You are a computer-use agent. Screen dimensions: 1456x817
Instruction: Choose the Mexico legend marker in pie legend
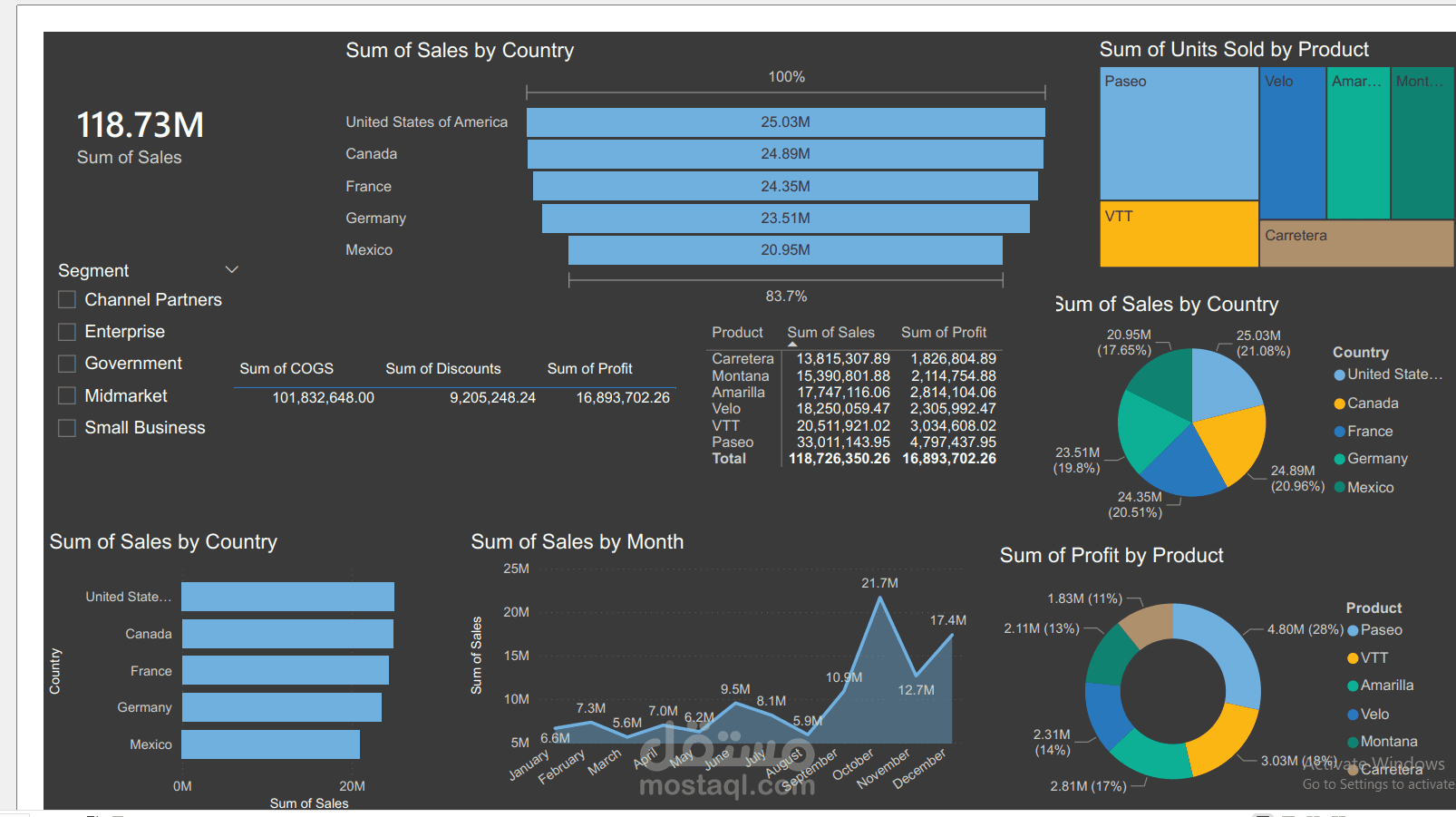coord(1339,488)
